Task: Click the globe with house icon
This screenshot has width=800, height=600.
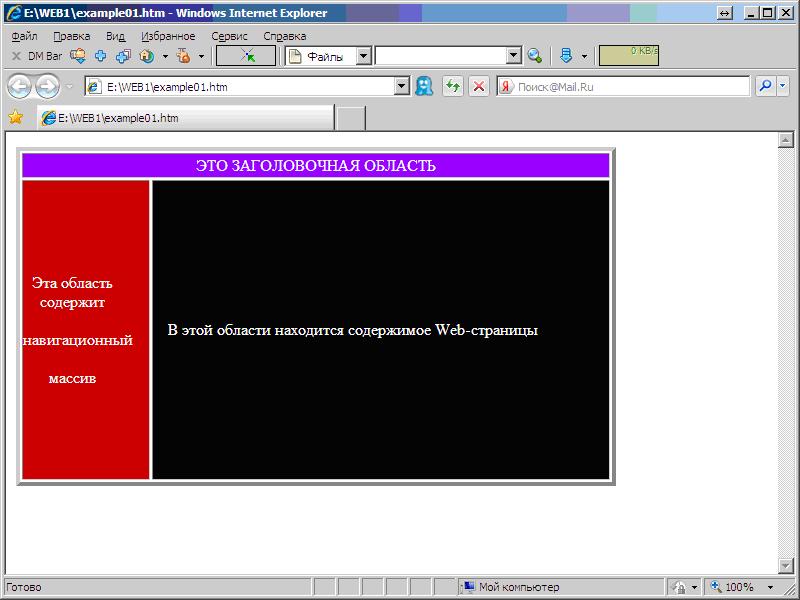Action: [x=147, y=56]
